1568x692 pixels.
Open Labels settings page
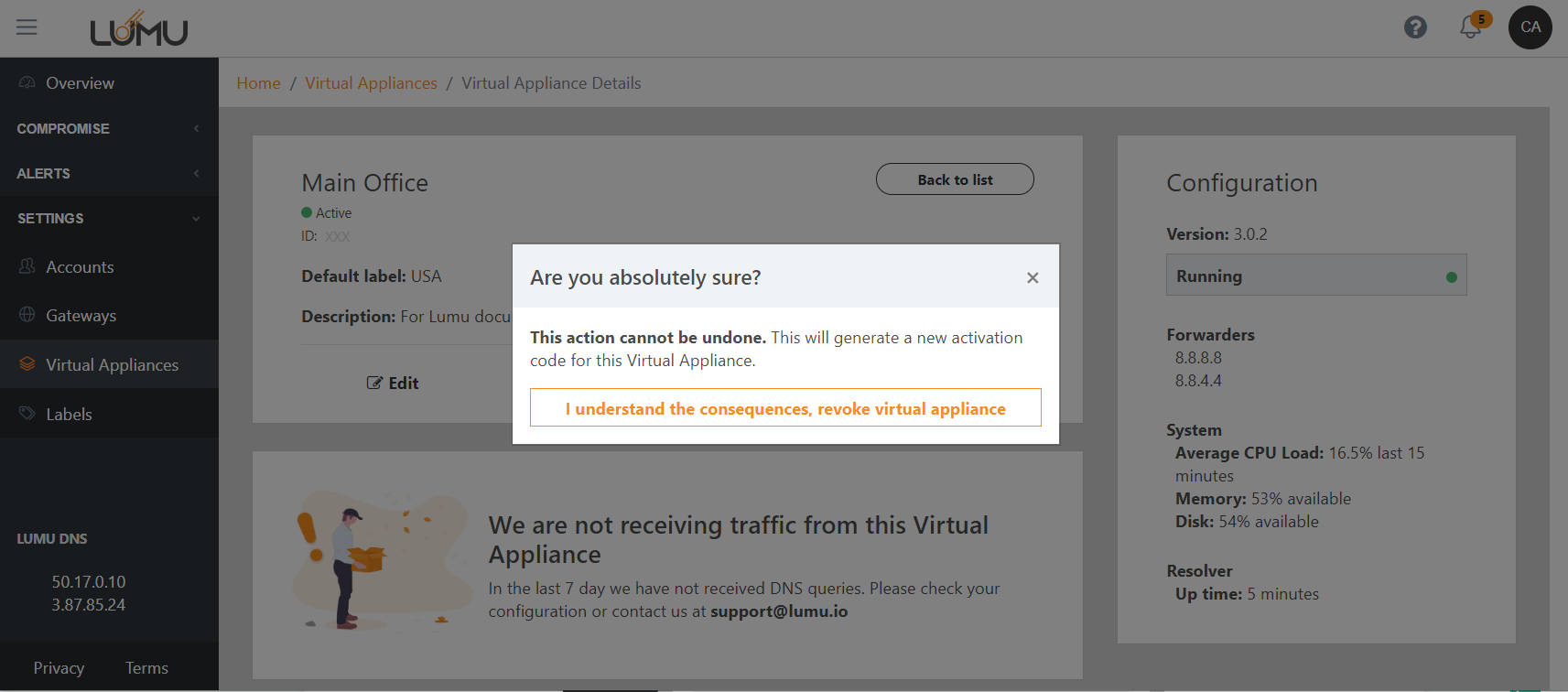click(x=70, y=414)
